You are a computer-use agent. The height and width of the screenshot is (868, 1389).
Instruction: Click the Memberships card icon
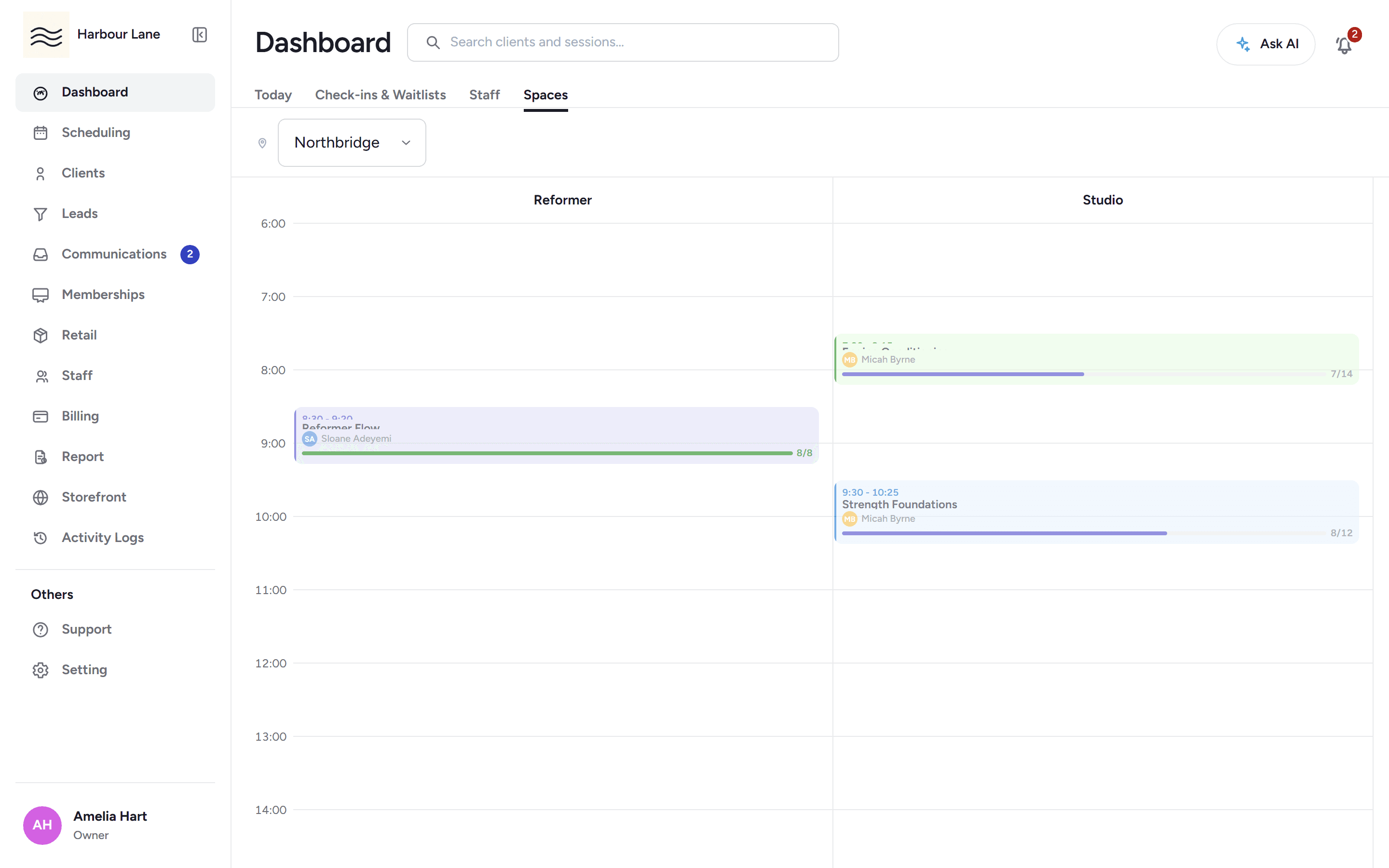pos(40,295)
